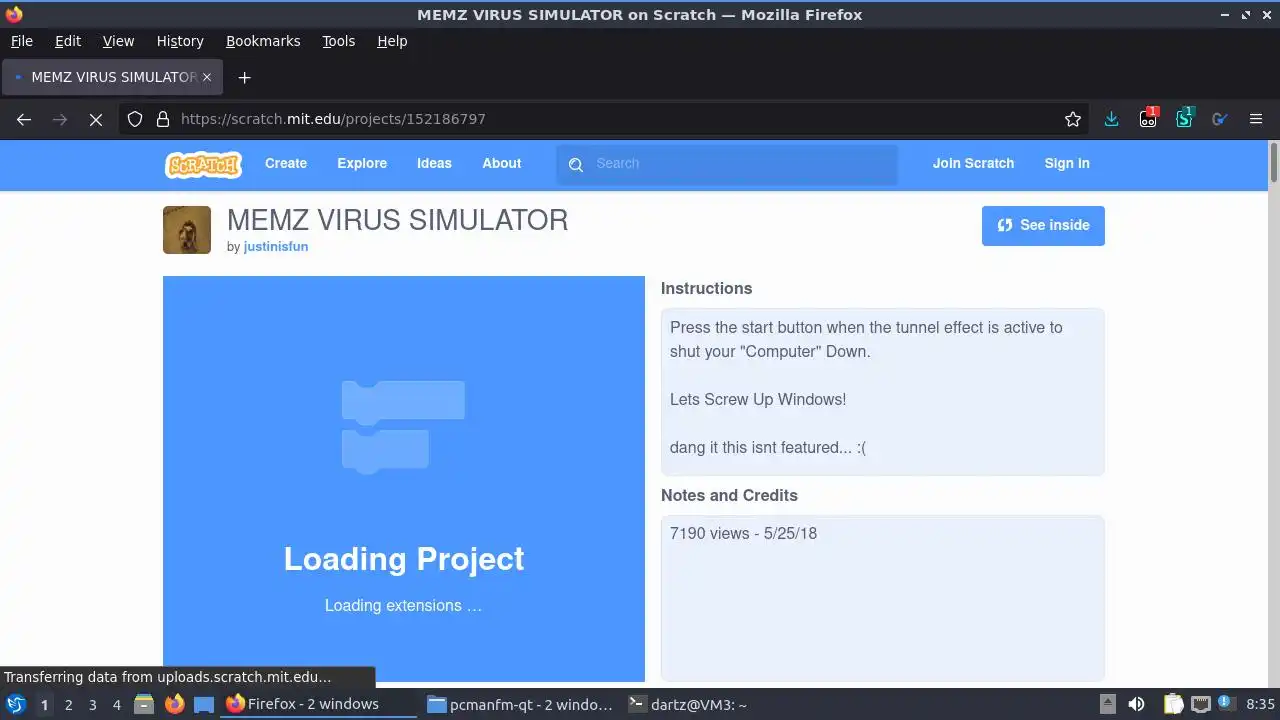Click the "Lets Screw Up Windows!" text

pos(758,400)
